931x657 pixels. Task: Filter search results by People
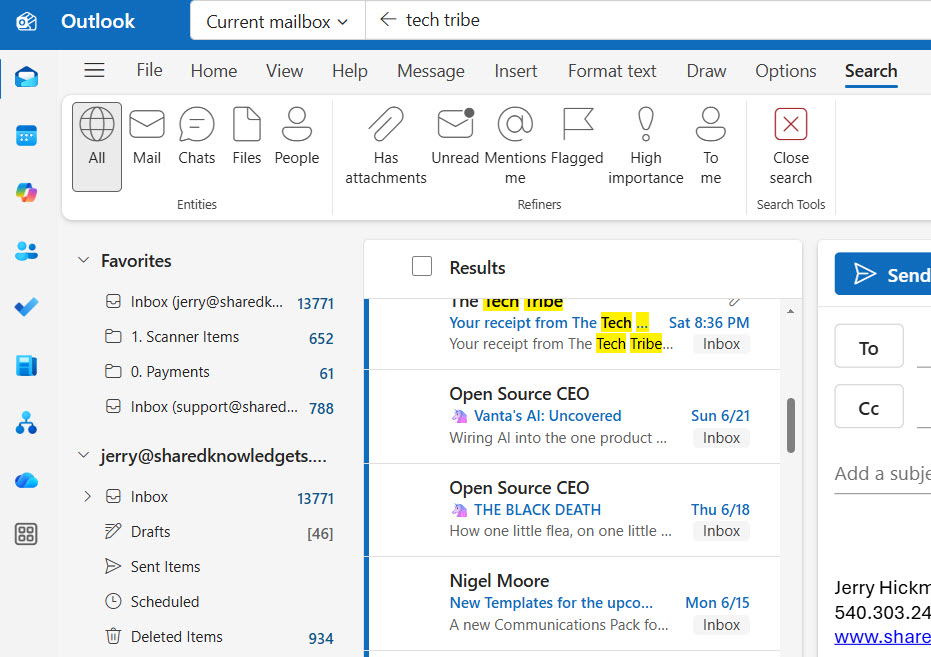tap(297, 137)
